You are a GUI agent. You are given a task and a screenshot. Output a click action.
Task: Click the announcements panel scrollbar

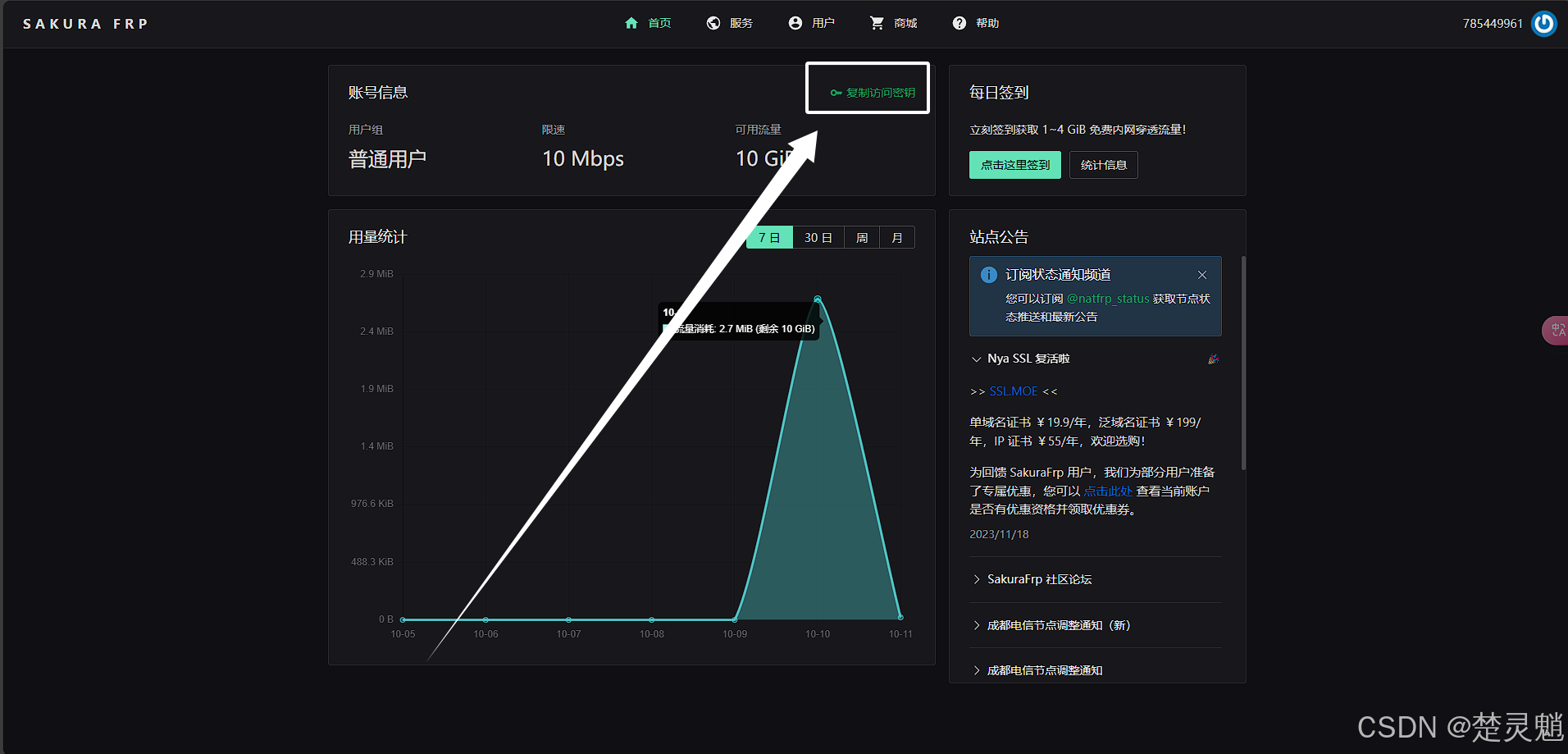coord(1243,363)
